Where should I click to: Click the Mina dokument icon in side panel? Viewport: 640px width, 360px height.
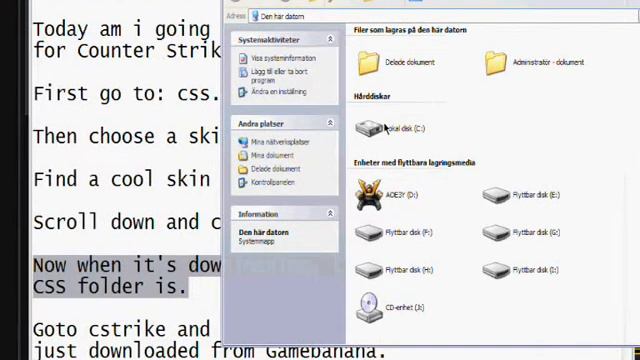(x=243, y=156)
